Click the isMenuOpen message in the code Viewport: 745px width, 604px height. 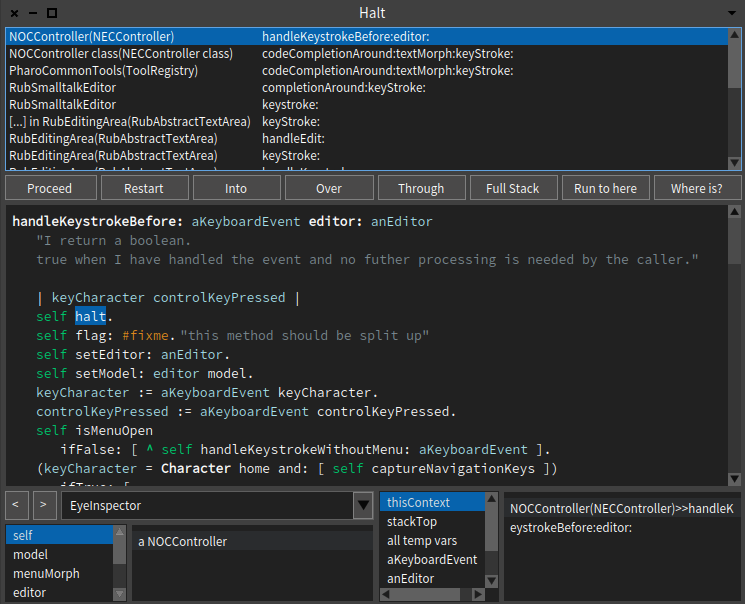(x=114, y=431)
